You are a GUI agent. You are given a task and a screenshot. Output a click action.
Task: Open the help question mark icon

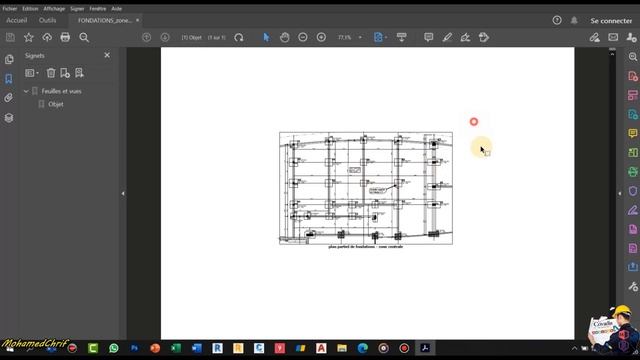(557, 20)
